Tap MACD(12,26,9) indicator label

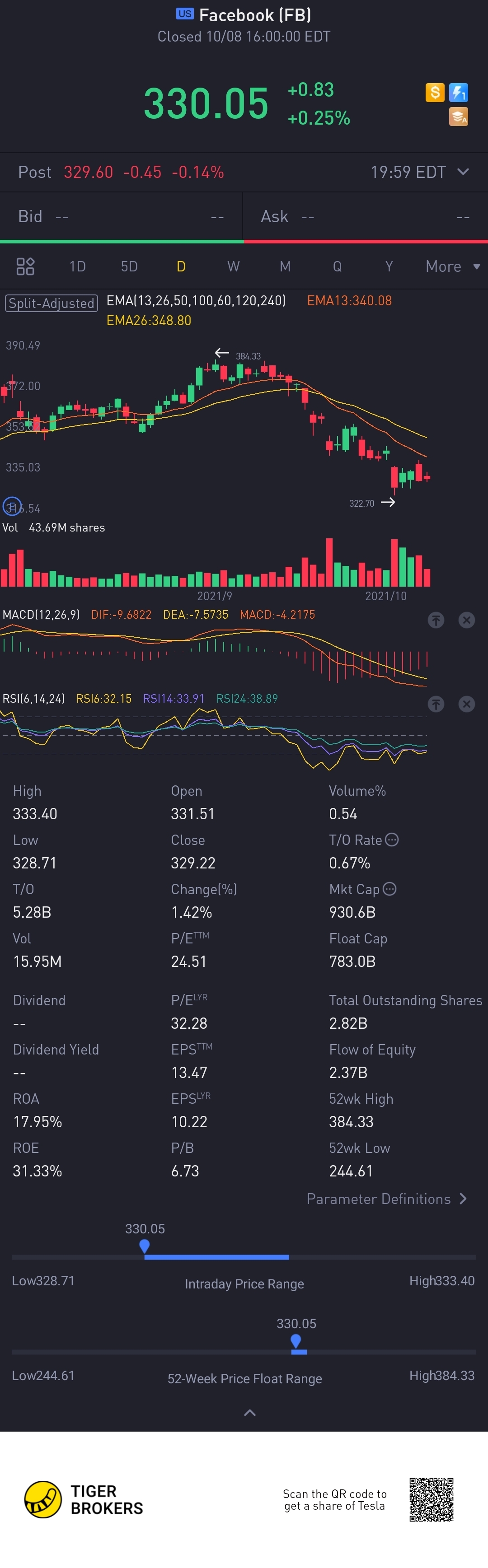coord(41,615)
